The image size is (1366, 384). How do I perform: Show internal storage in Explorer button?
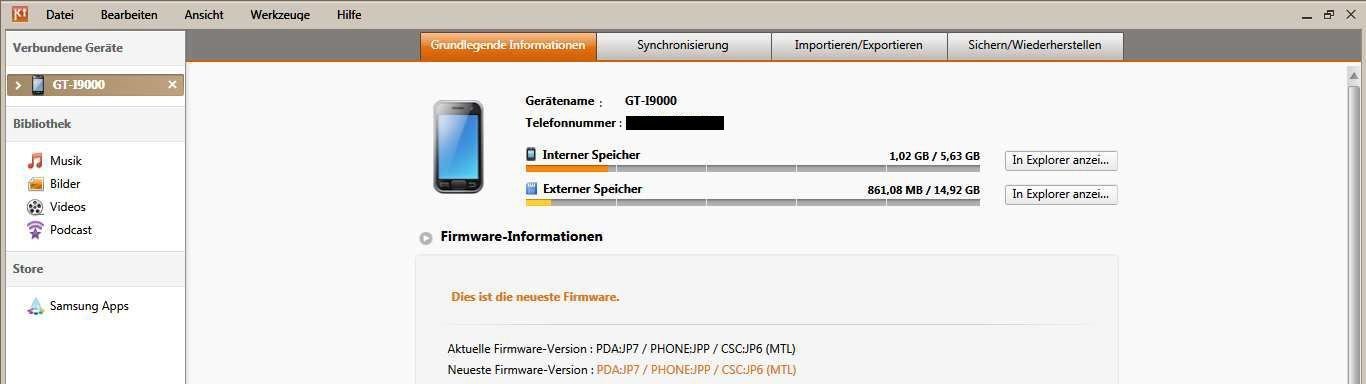(x=1061, y=161)
